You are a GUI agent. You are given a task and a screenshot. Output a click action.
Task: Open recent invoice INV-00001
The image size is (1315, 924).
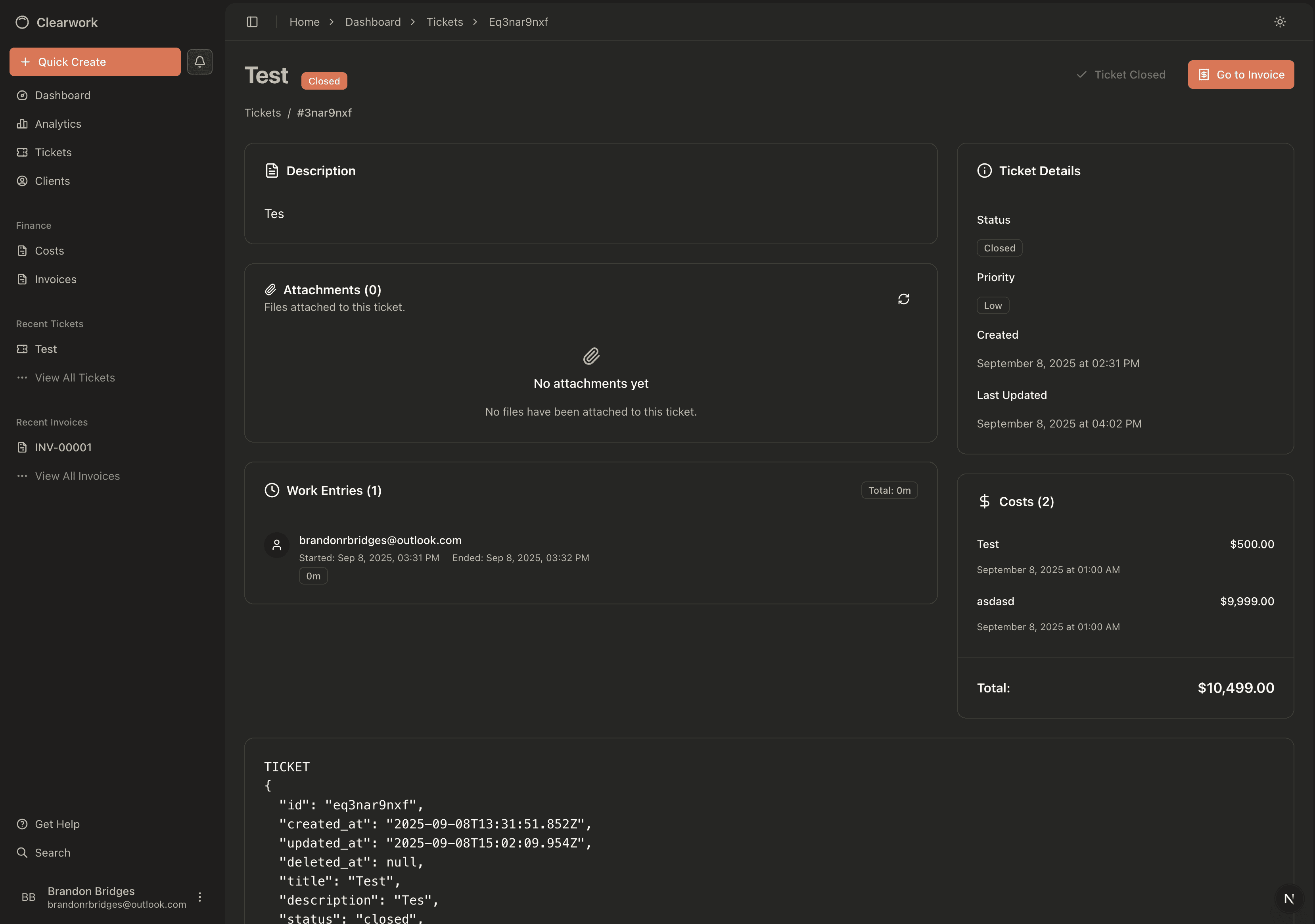click(63, 447)
